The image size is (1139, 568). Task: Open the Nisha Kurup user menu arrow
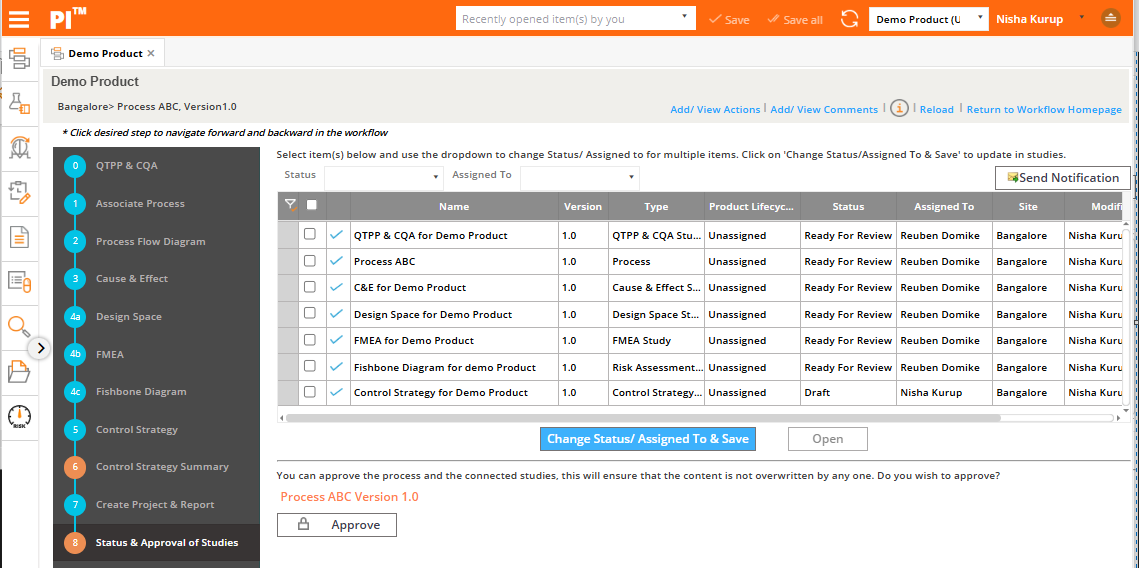pos(1082,17)
